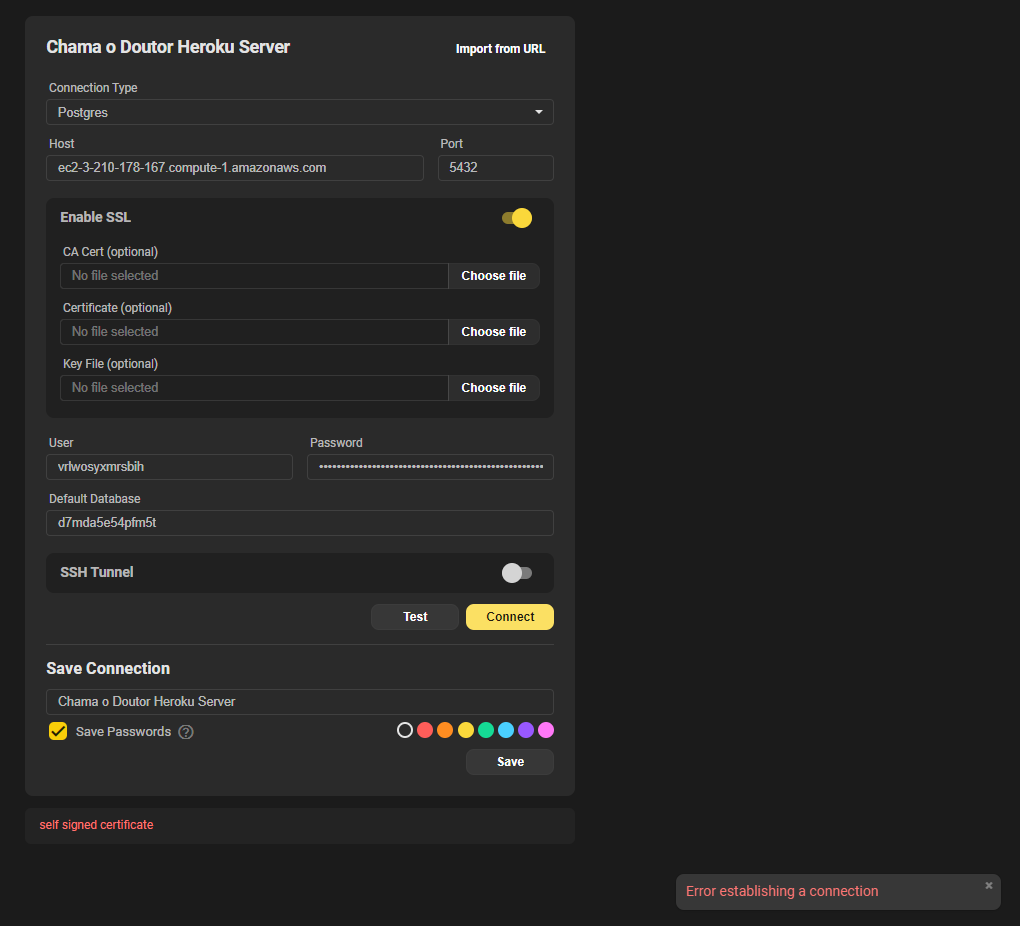Click the Save Passwords help icon

pyautogui.click(x=186, y=731)
